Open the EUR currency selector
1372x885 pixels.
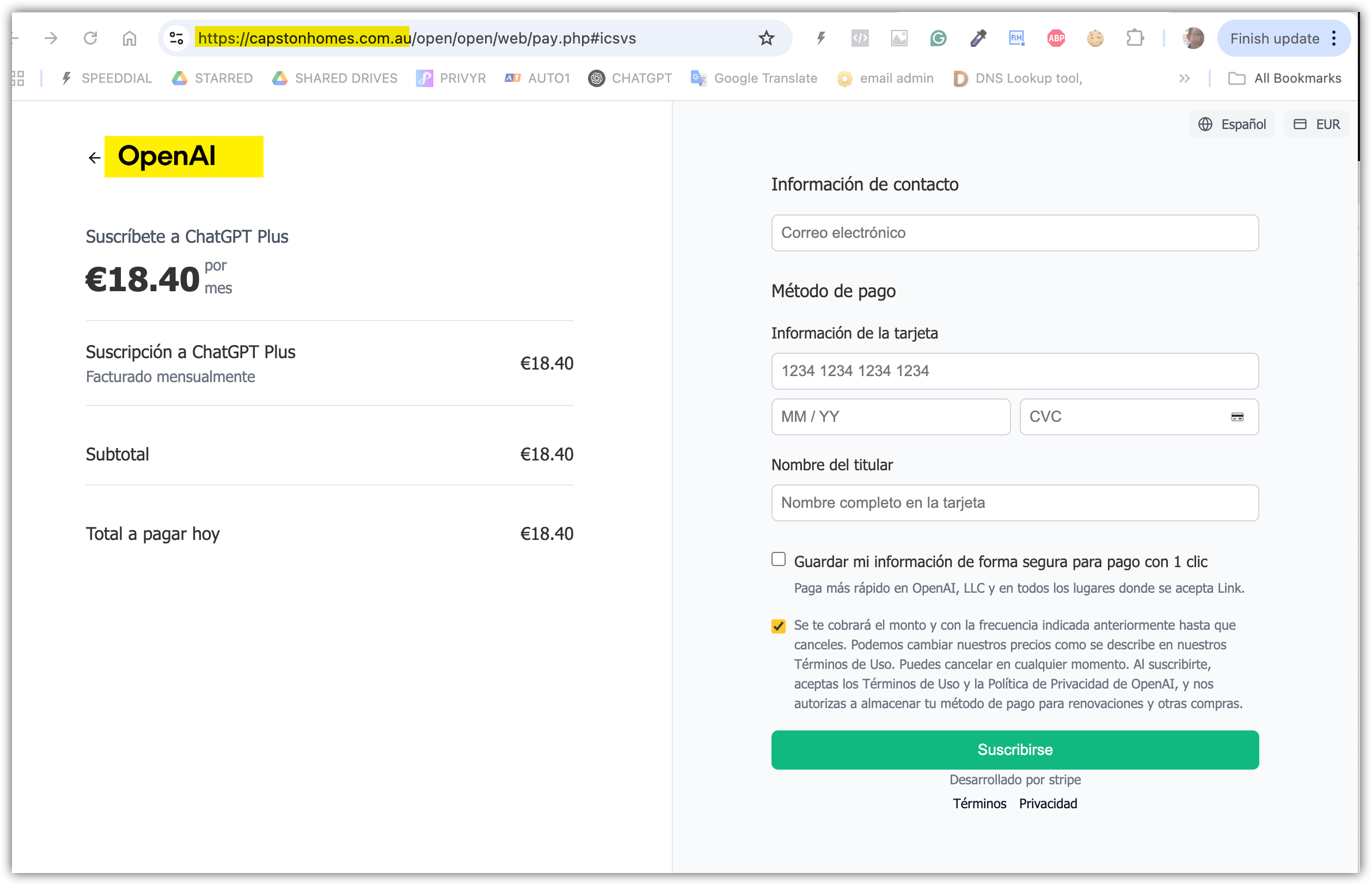1316,124
